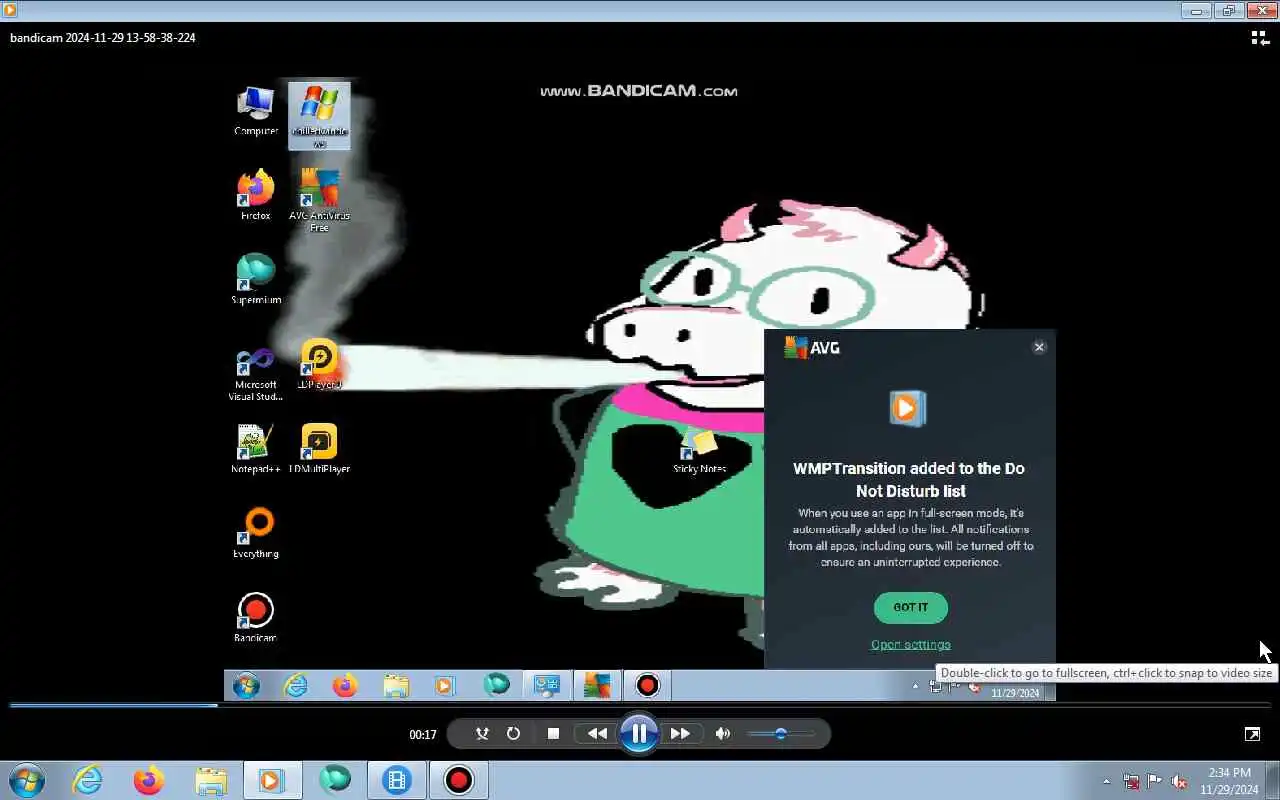Click the GOT IT button
This screenshot has height=800, width=1280.
(x=911, y=607)
